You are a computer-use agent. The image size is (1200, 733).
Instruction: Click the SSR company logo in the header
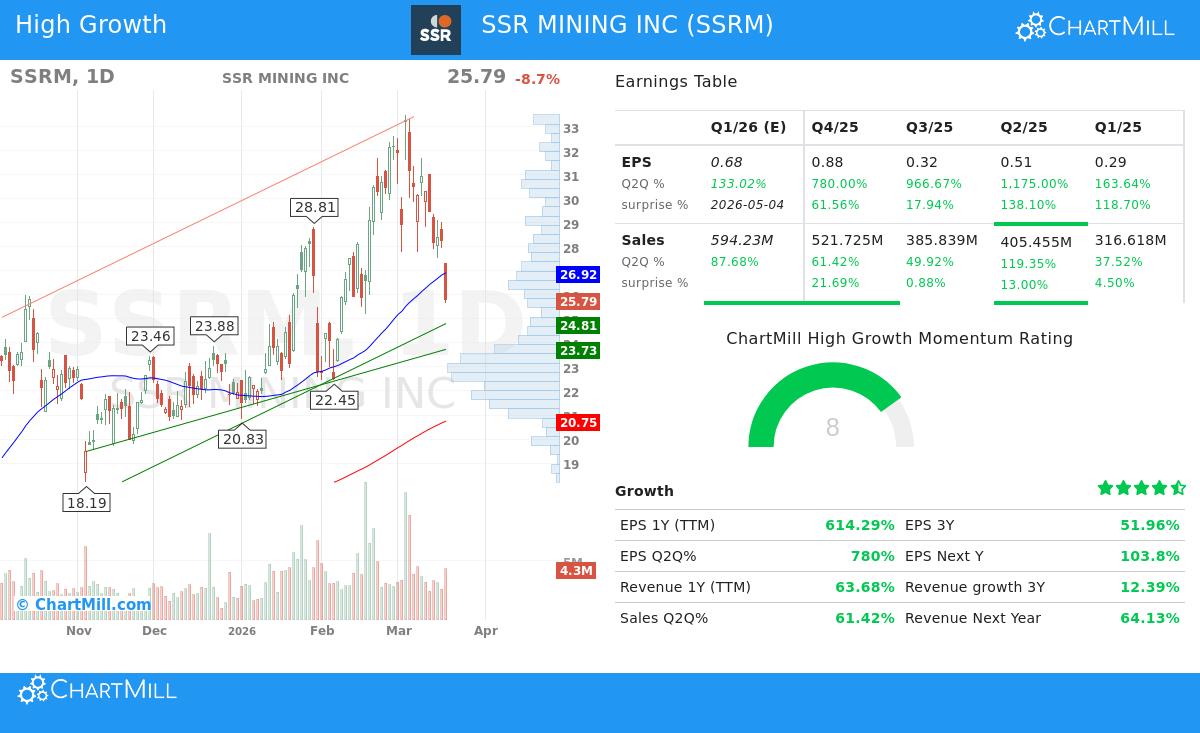pyautogui.click(x=436, y=29)
